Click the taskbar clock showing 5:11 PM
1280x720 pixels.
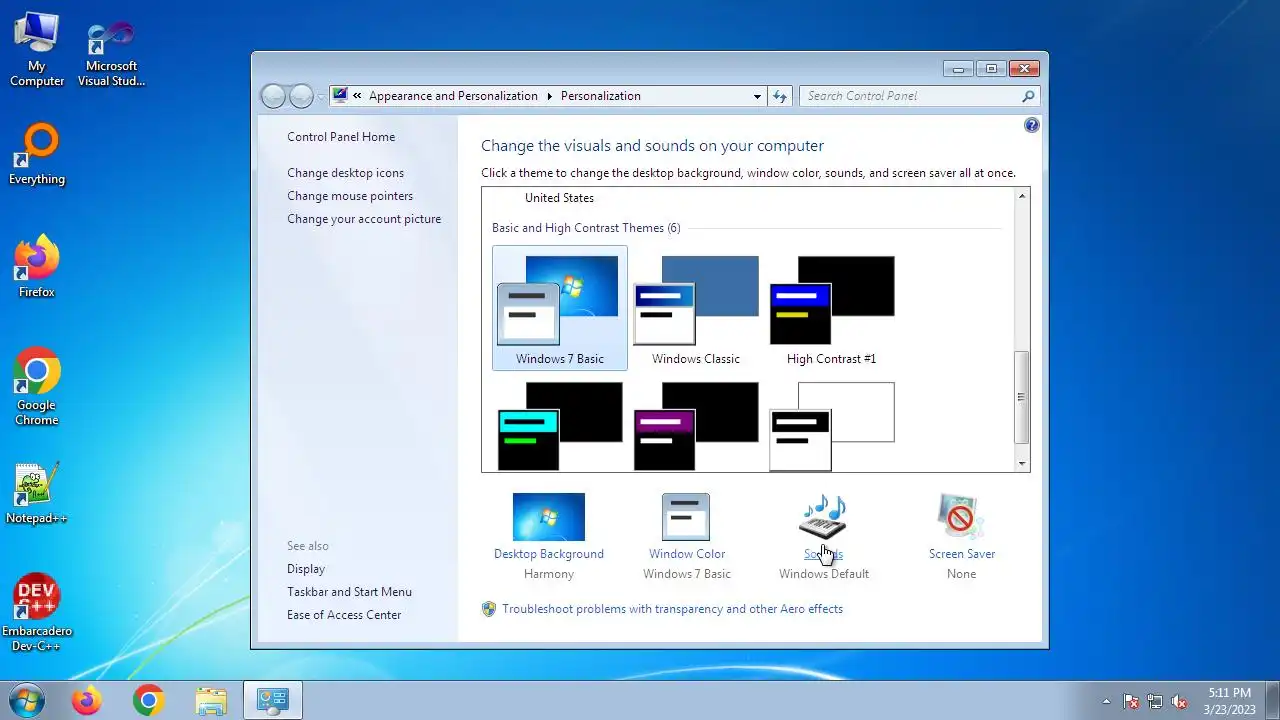tap(1229, 701)
